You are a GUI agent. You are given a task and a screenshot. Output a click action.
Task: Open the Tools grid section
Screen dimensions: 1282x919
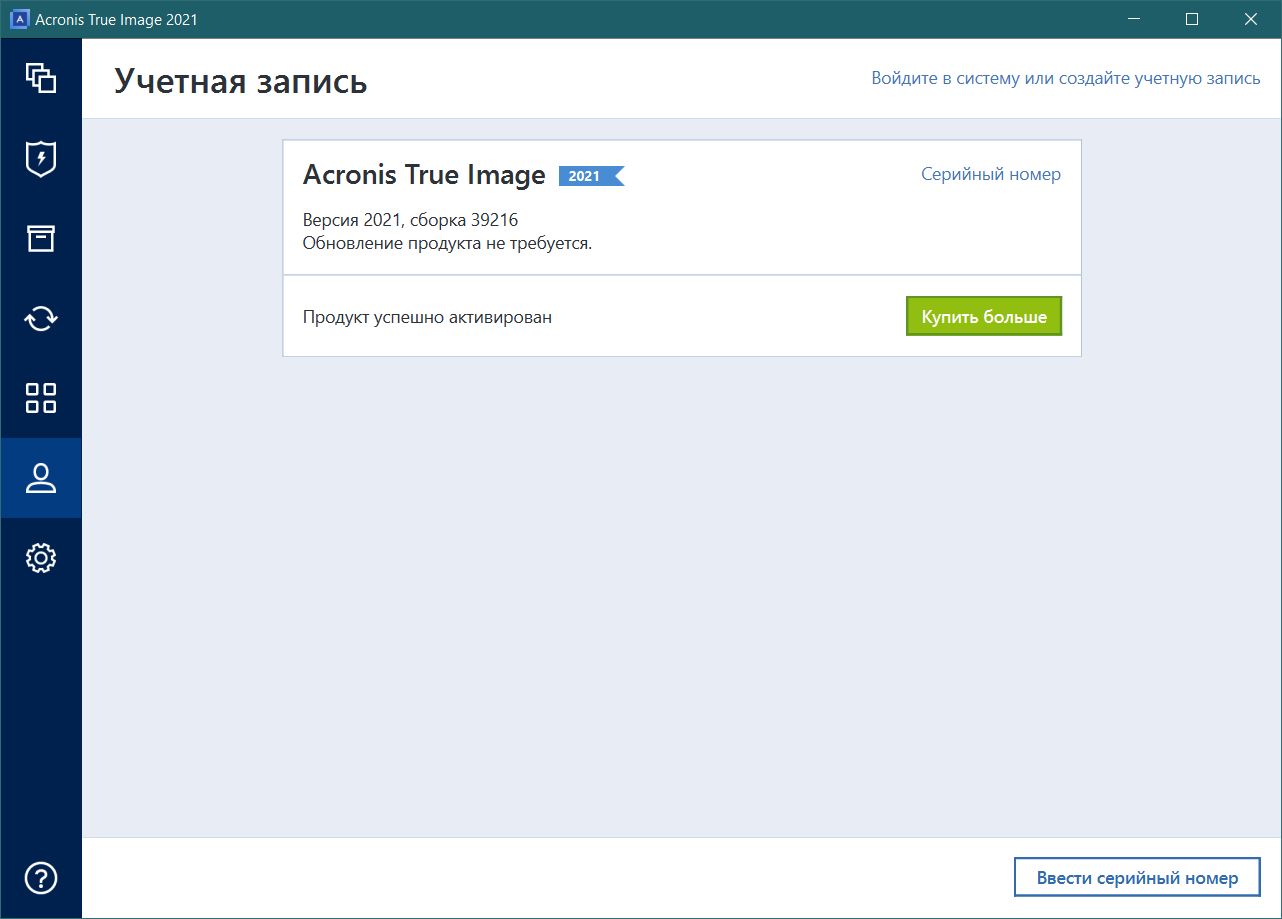click(40, 398)
